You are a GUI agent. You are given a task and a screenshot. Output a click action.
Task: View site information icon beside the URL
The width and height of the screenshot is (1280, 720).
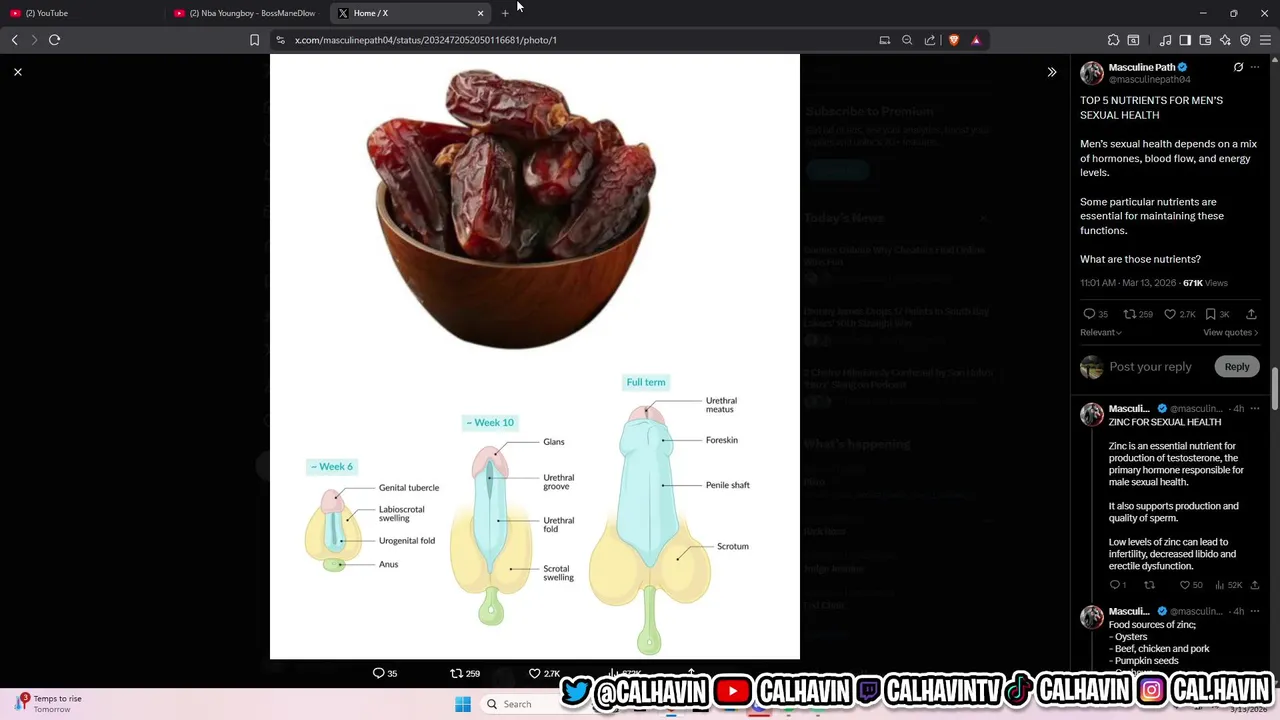pyautogui.click(x=280, y=40)
